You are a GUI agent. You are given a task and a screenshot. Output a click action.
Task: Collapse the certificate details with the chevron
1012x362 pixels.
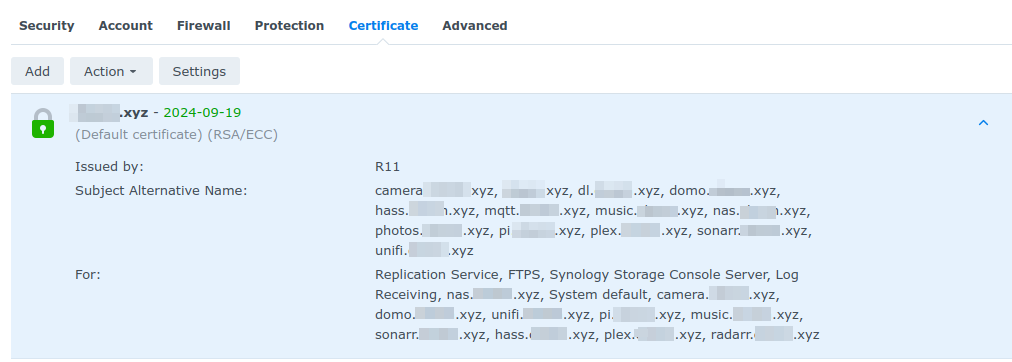(x=983, y=123)
